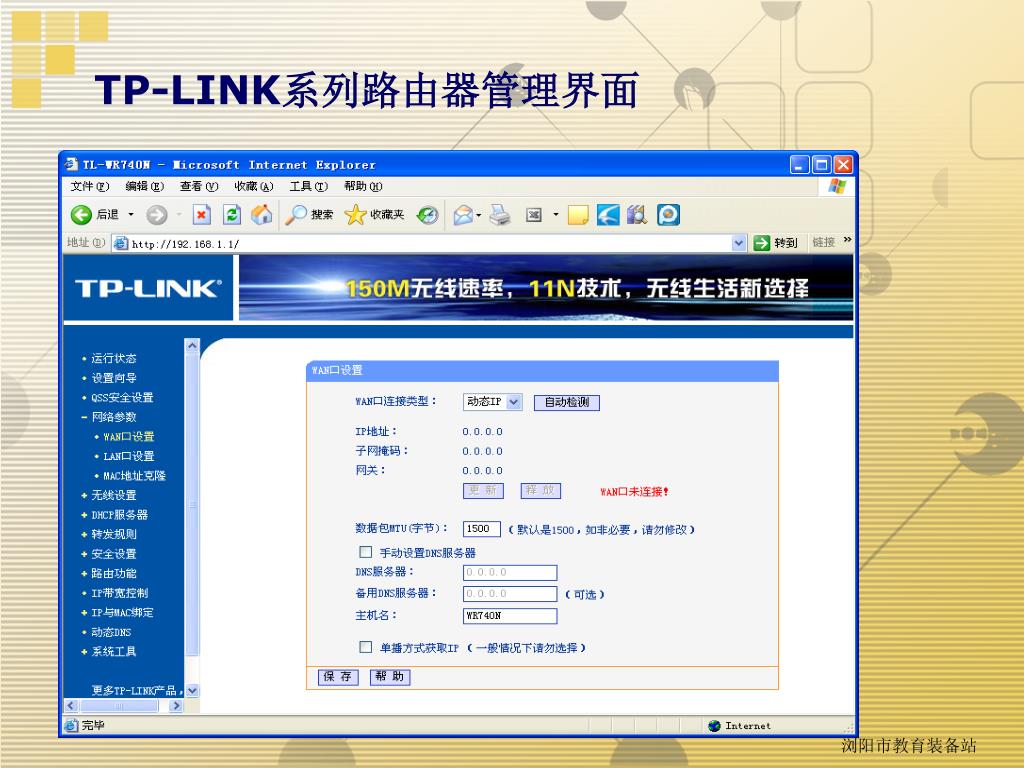The image size is (1024, 768).
Task: Click the Forward arrow icon
Action: (157, 214)
